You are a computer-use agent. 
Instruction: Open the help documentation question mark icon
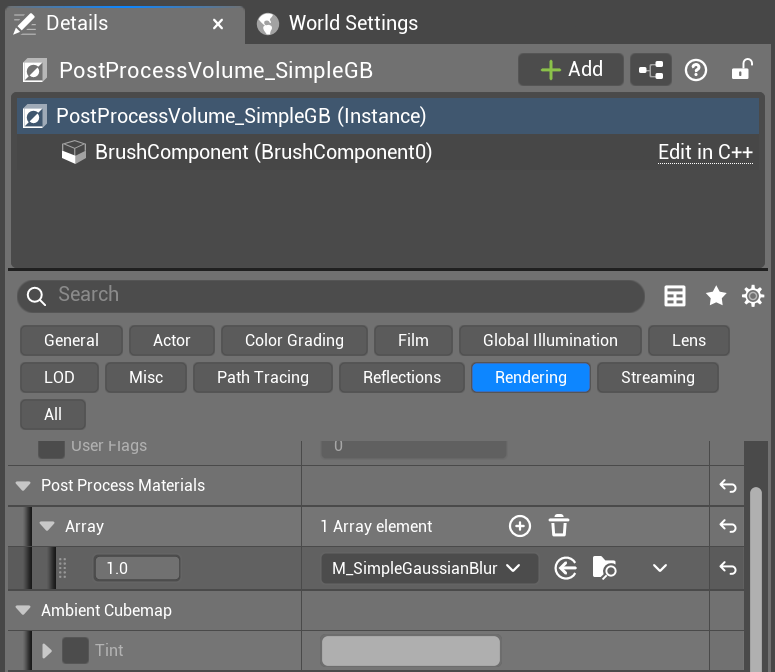point(695,70)
